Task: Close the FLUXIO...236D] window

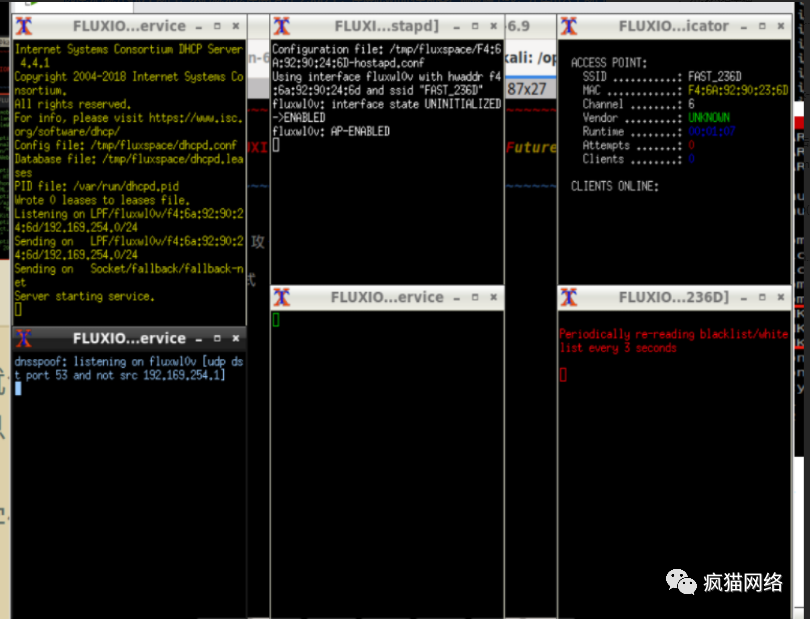Action: click(x=781, y=297)
